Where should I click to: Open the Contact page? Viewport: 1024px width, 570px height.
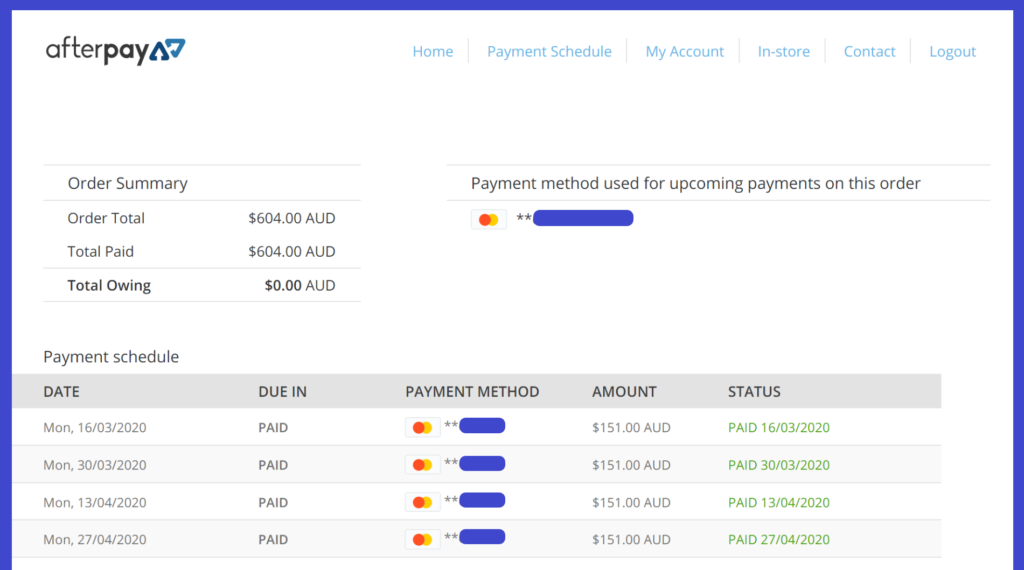coord(869,52)
